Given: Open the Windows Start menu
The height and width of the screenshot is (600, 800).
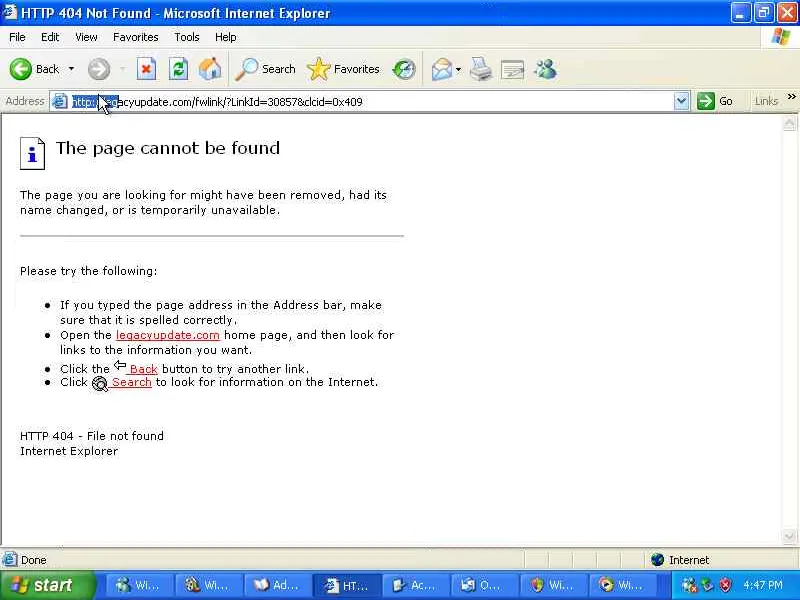Looking at the screenshot, I should click(x=47, y=585).
